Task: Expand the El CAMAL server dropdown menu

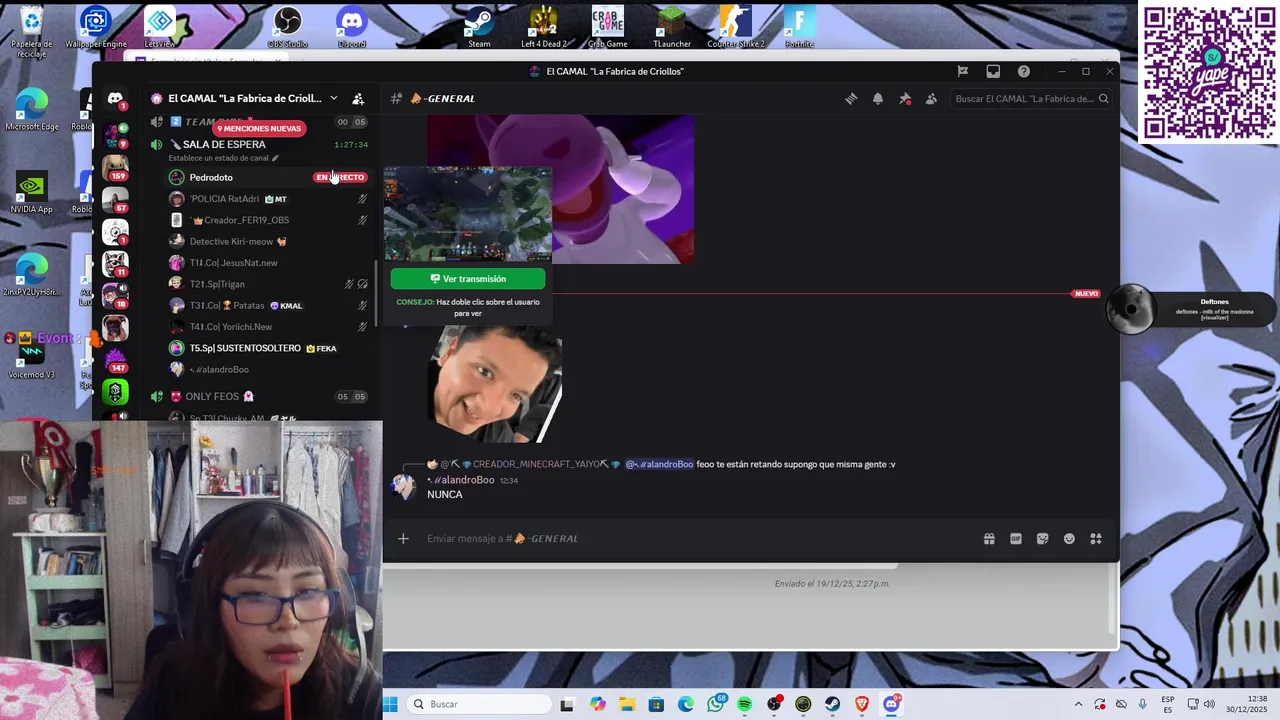Action: tap(334, 98)
